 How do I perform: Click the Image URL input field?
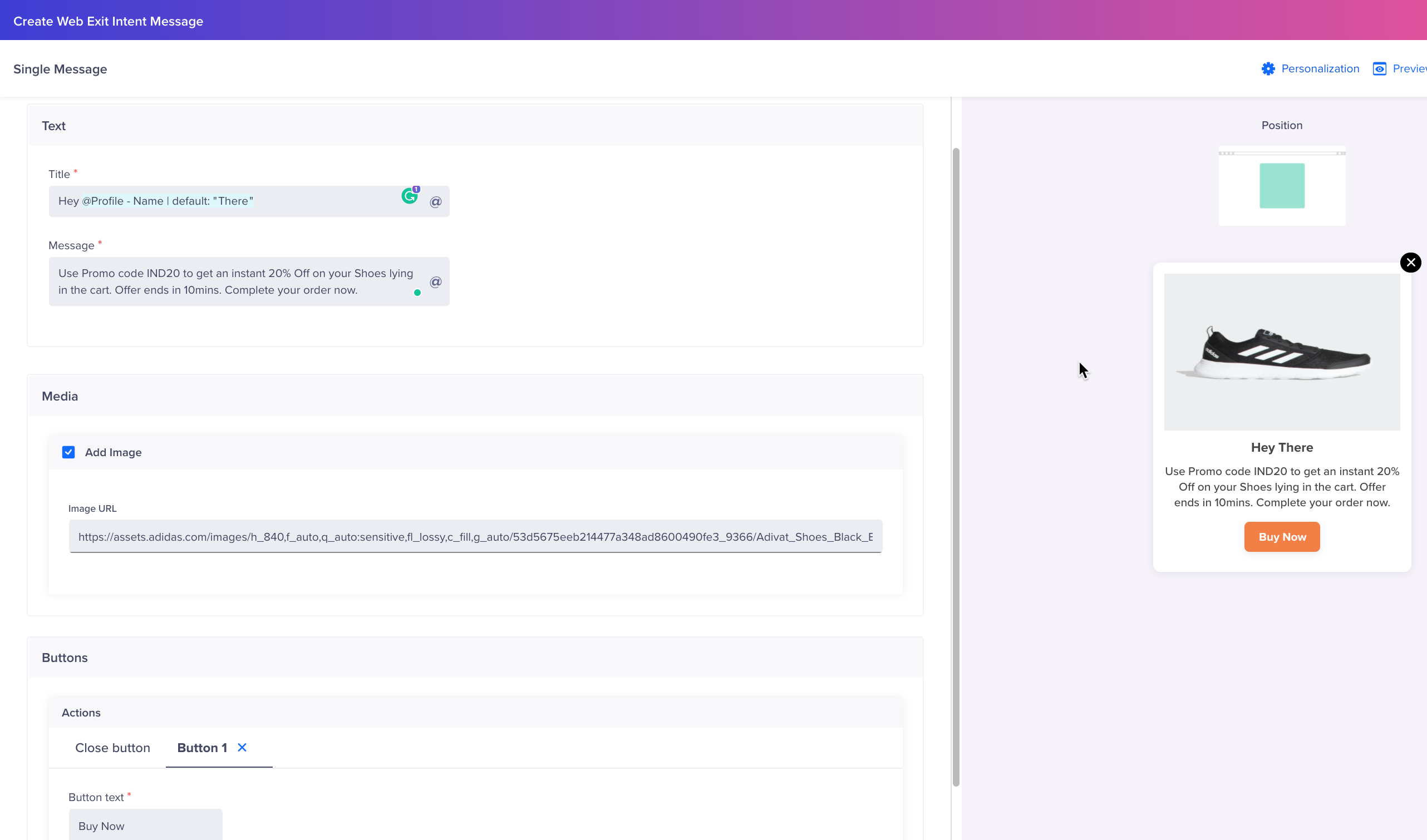click(x=475, y=537)
